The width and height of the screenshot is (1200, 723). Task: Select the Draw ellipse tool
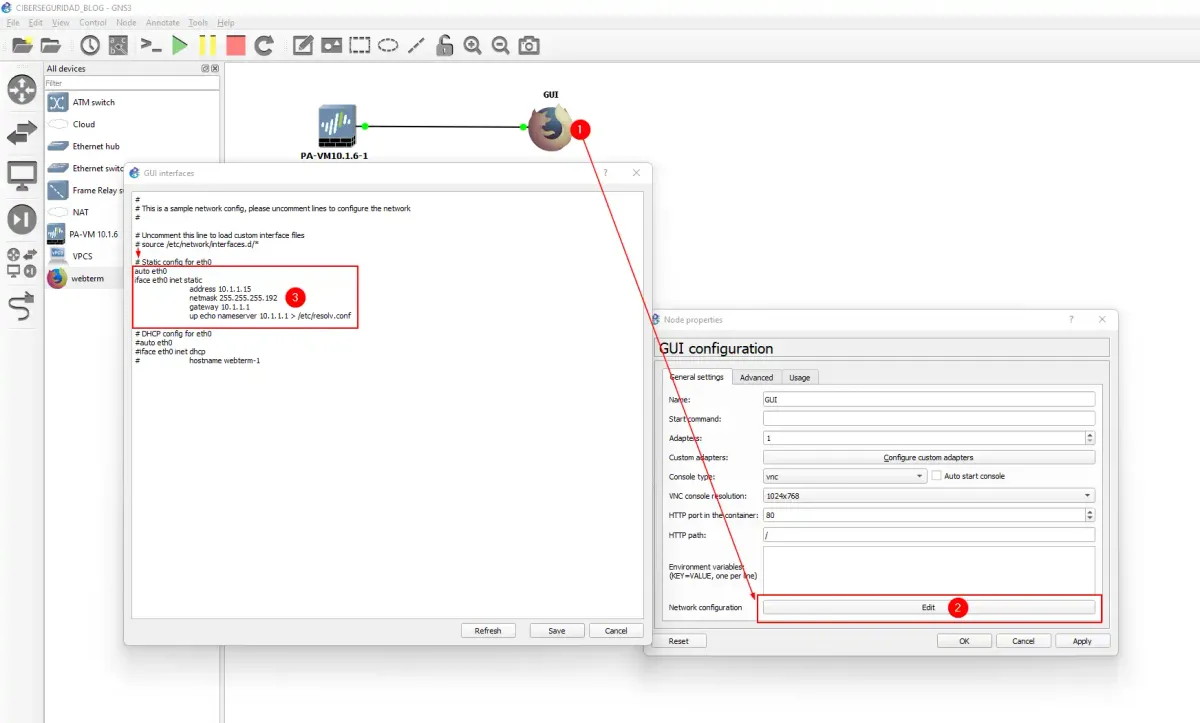(388, 45)
